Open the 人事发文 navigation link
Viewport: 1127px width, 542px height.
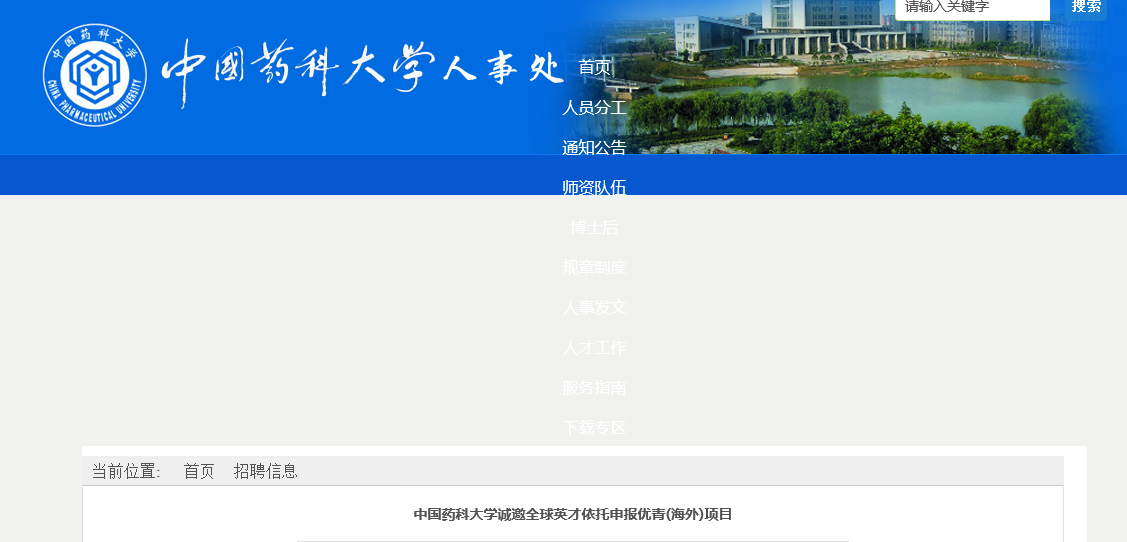click(594, 308)
